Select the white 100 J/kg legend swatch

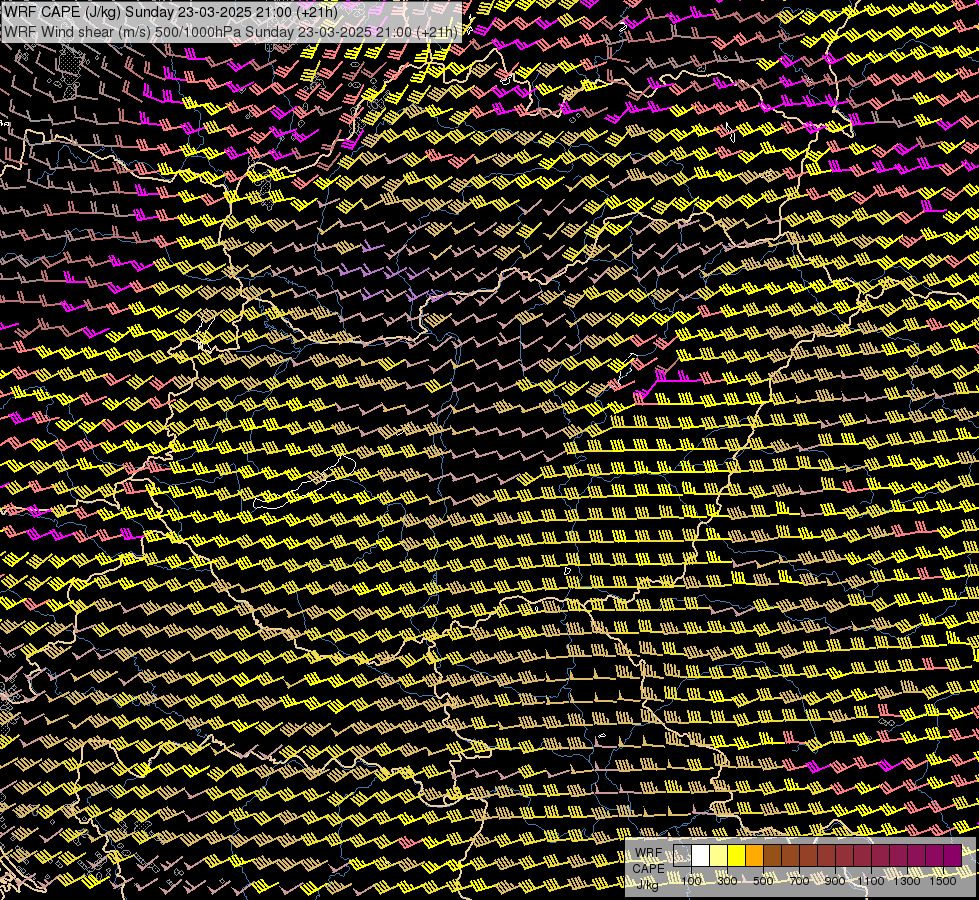point(701,856)
